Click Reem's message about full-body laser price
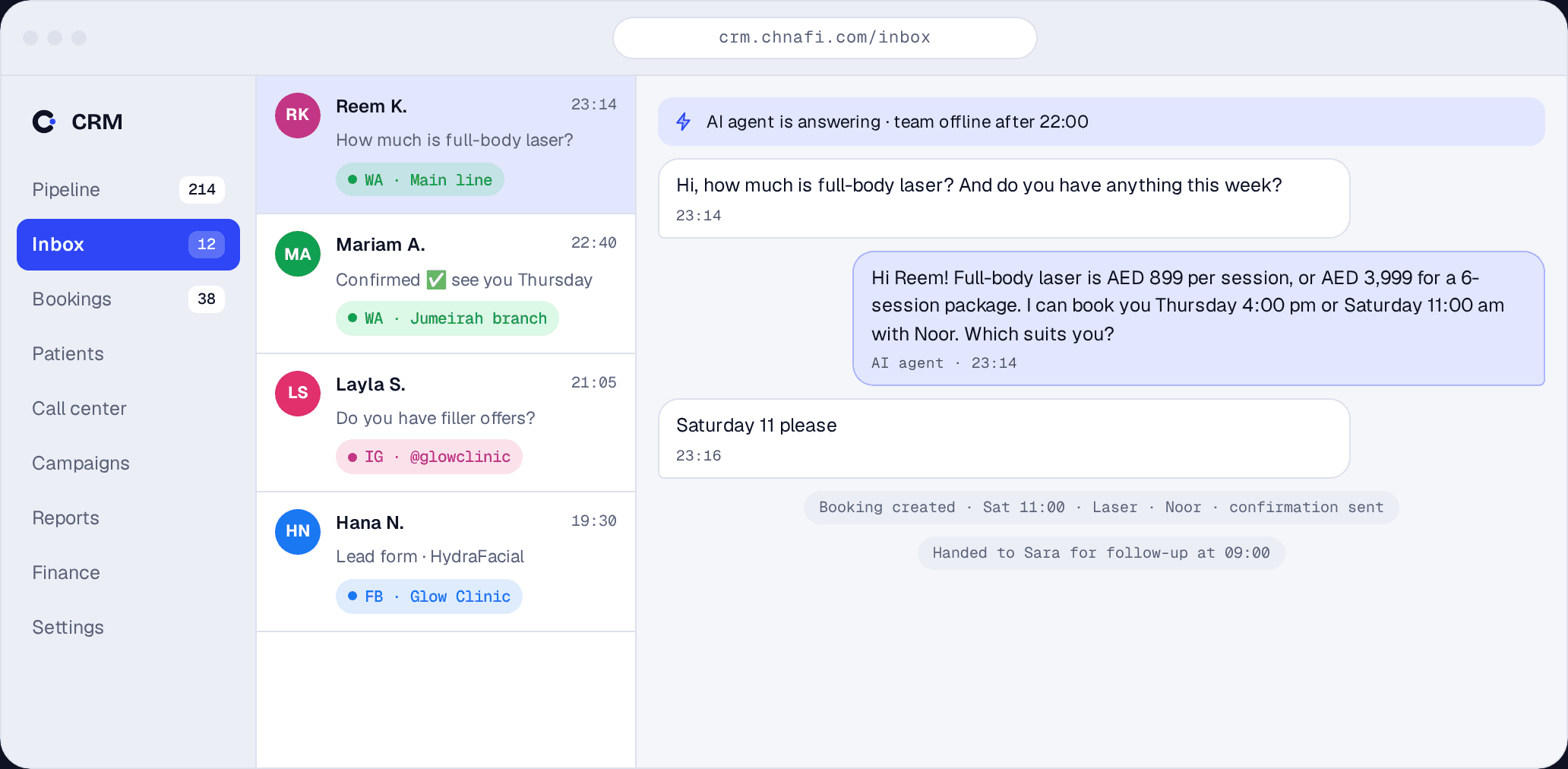This screenshot has width=1568, height=769. point(1004,199)
